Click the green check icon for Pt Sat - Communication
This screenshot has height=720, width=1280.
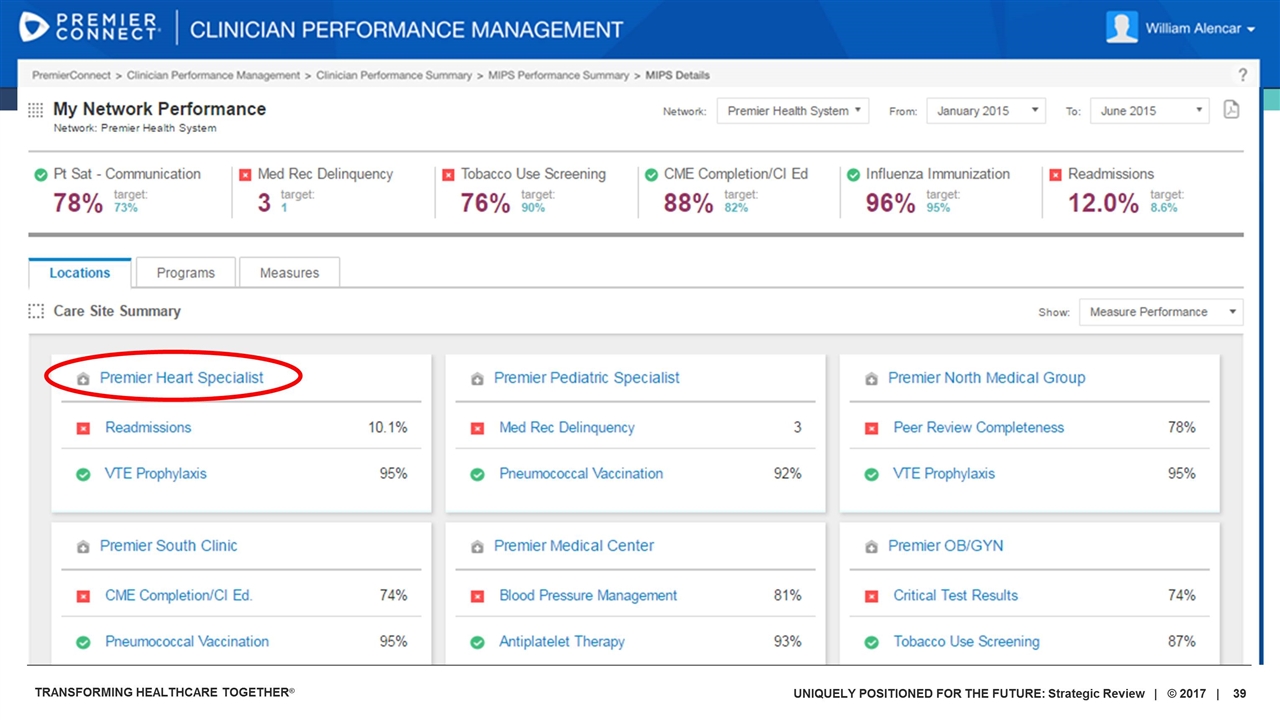[41, 175]
